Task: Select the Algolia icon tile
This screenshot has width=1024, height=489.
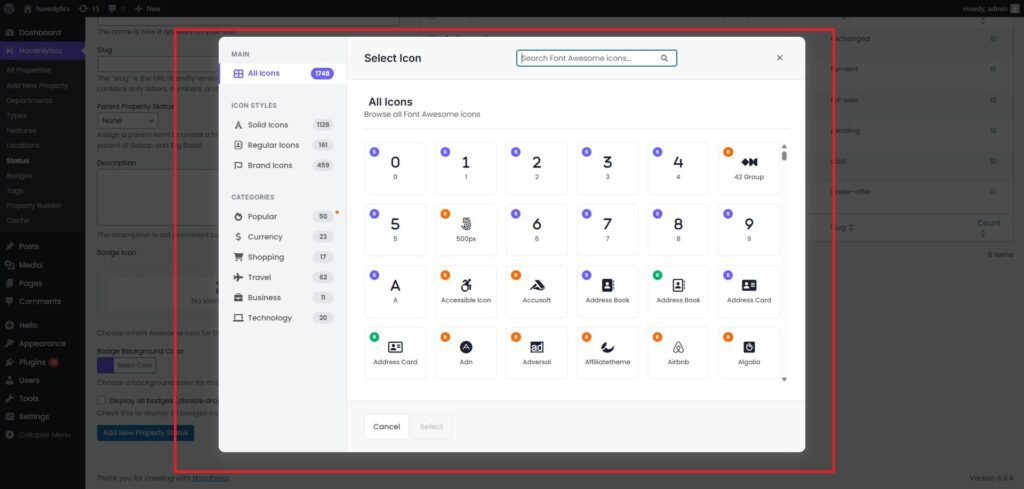Action: click(749, 352)
